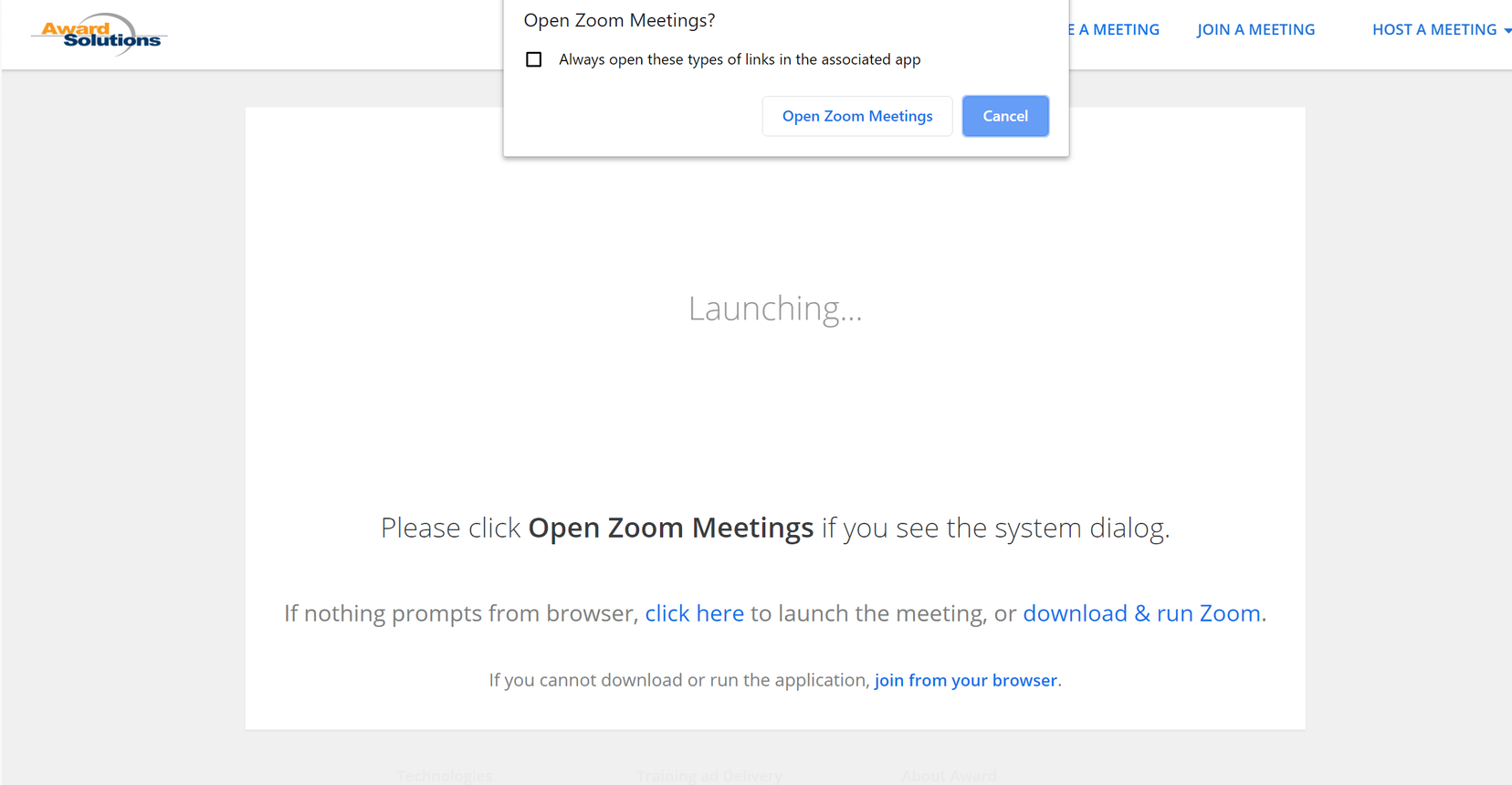
Task: Cancel the Open Zoom Meetings dialog
Action: pyautogui.click(x=1005, y=116)
